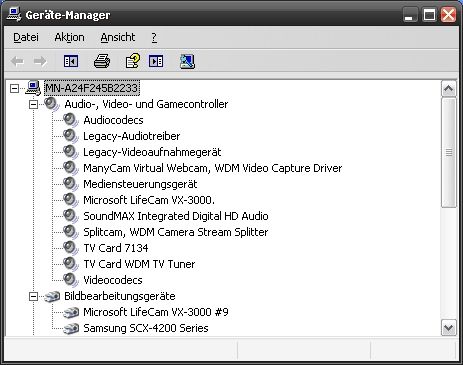Toggle the console tree pane icon
463x365 pixels.
click(x=71, y=61)
